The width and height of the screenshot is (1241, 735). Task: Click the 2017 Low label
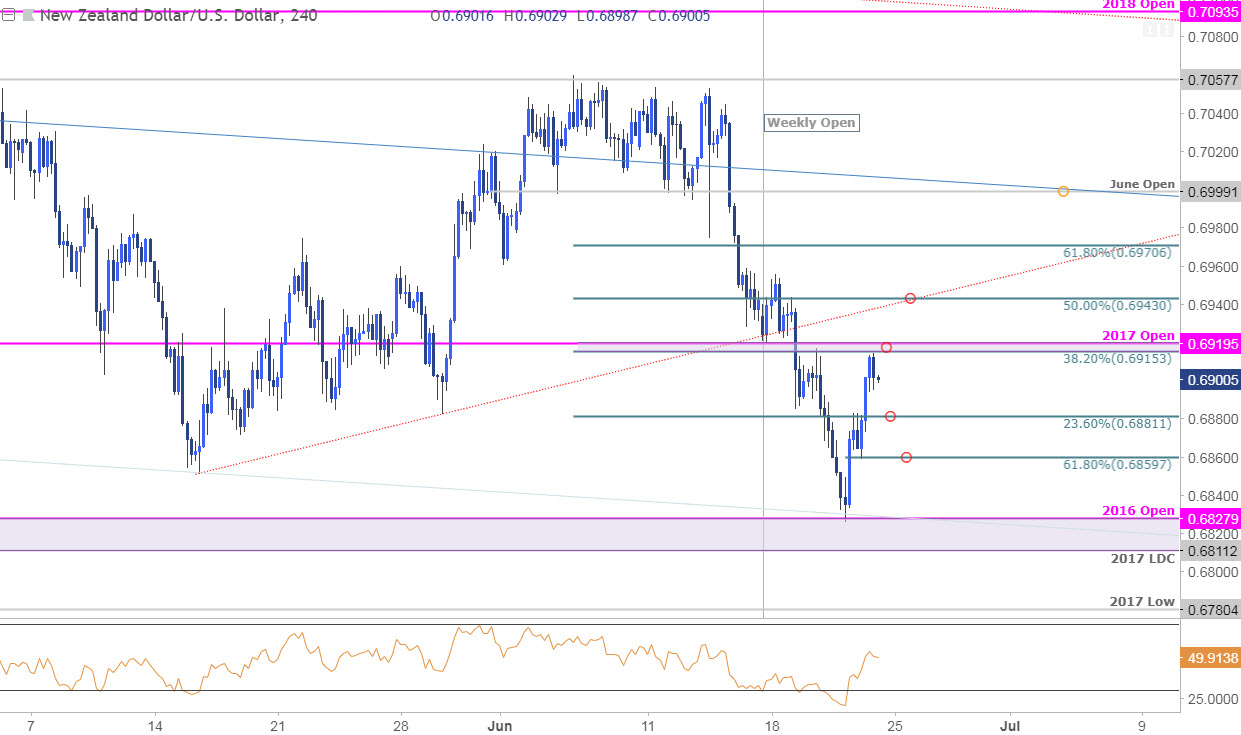1143,601
